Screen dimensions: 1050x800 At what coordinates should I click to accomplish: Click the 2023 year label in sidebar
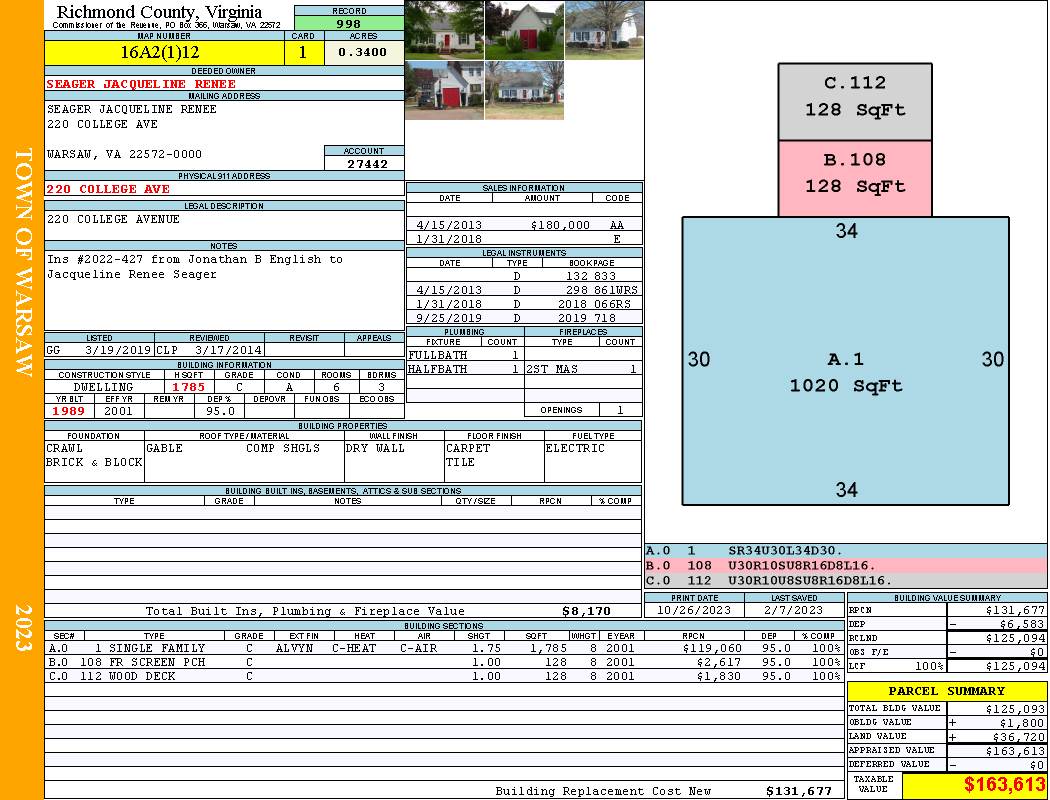click(23, 627)
